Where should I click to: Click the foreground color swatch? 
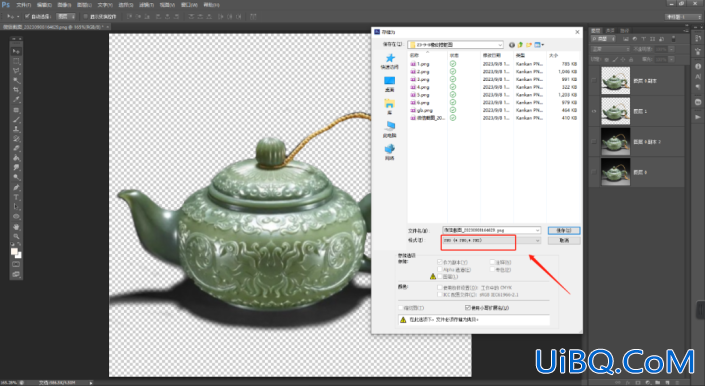[x=14, y=251]
